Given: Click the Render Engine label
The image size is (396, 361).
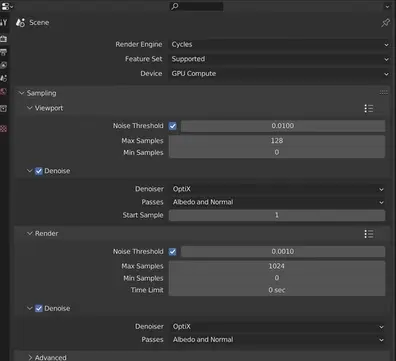Looking at the screenshot, I should [139, 44].
